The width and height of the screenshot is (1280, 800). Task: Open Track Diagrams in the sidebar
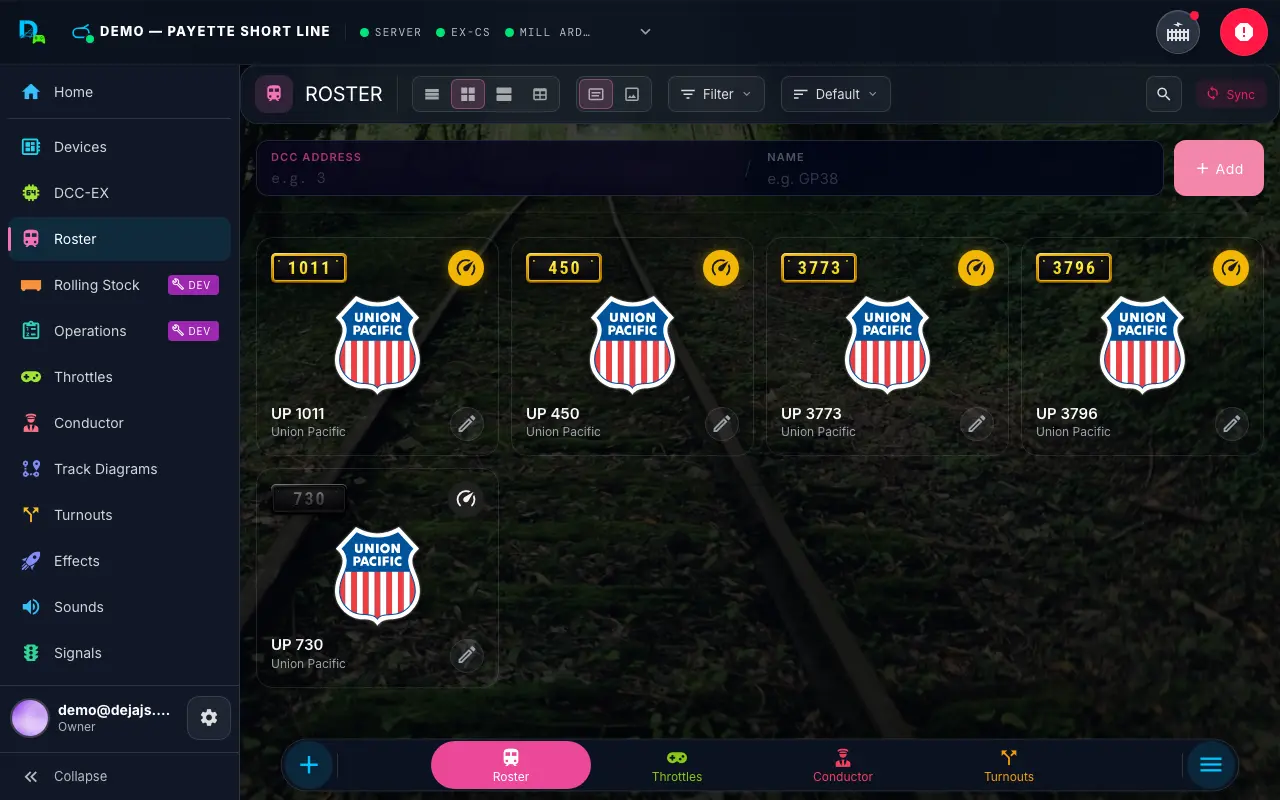(x=120, y=469)
